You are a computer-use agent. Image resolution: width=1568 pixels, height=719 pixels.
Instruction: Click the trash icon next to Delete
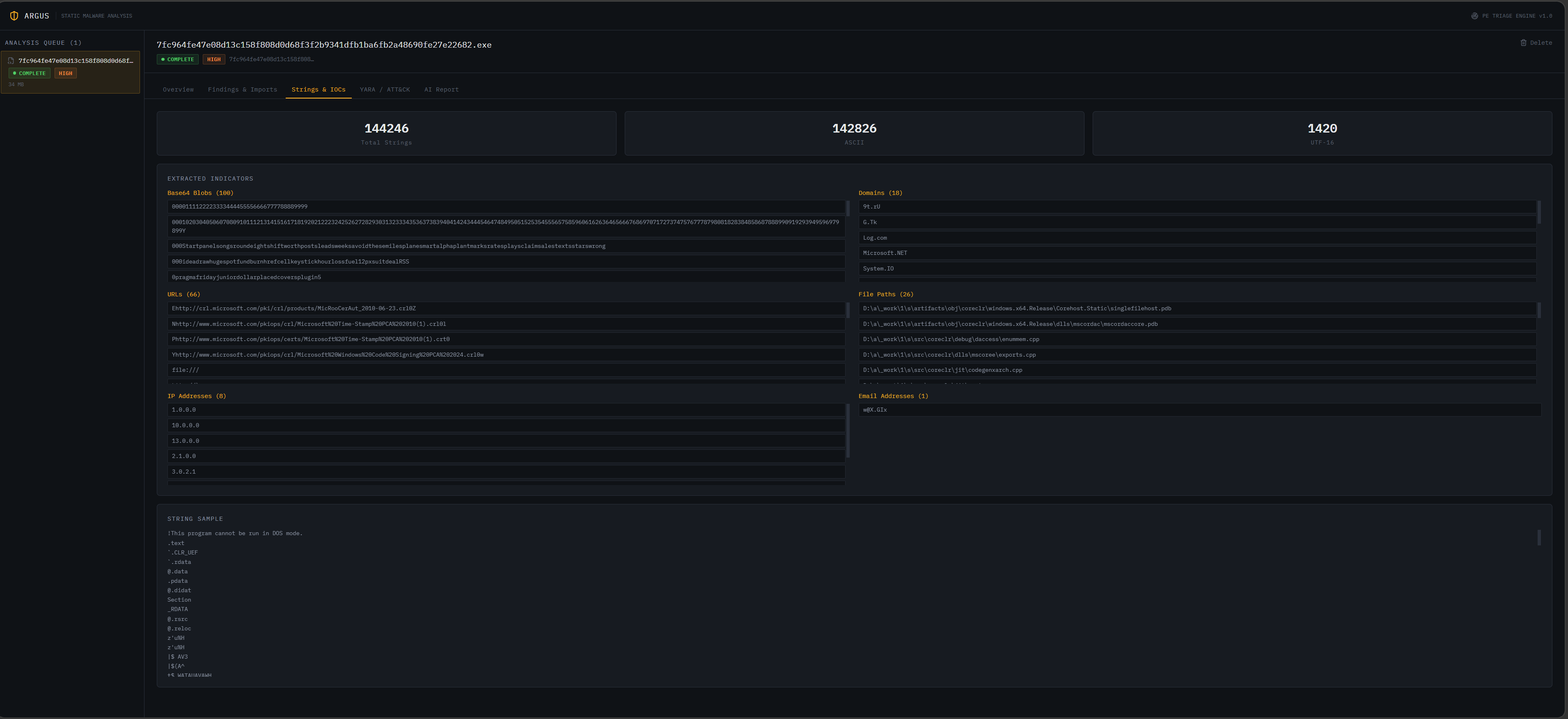click(1523, 43)
